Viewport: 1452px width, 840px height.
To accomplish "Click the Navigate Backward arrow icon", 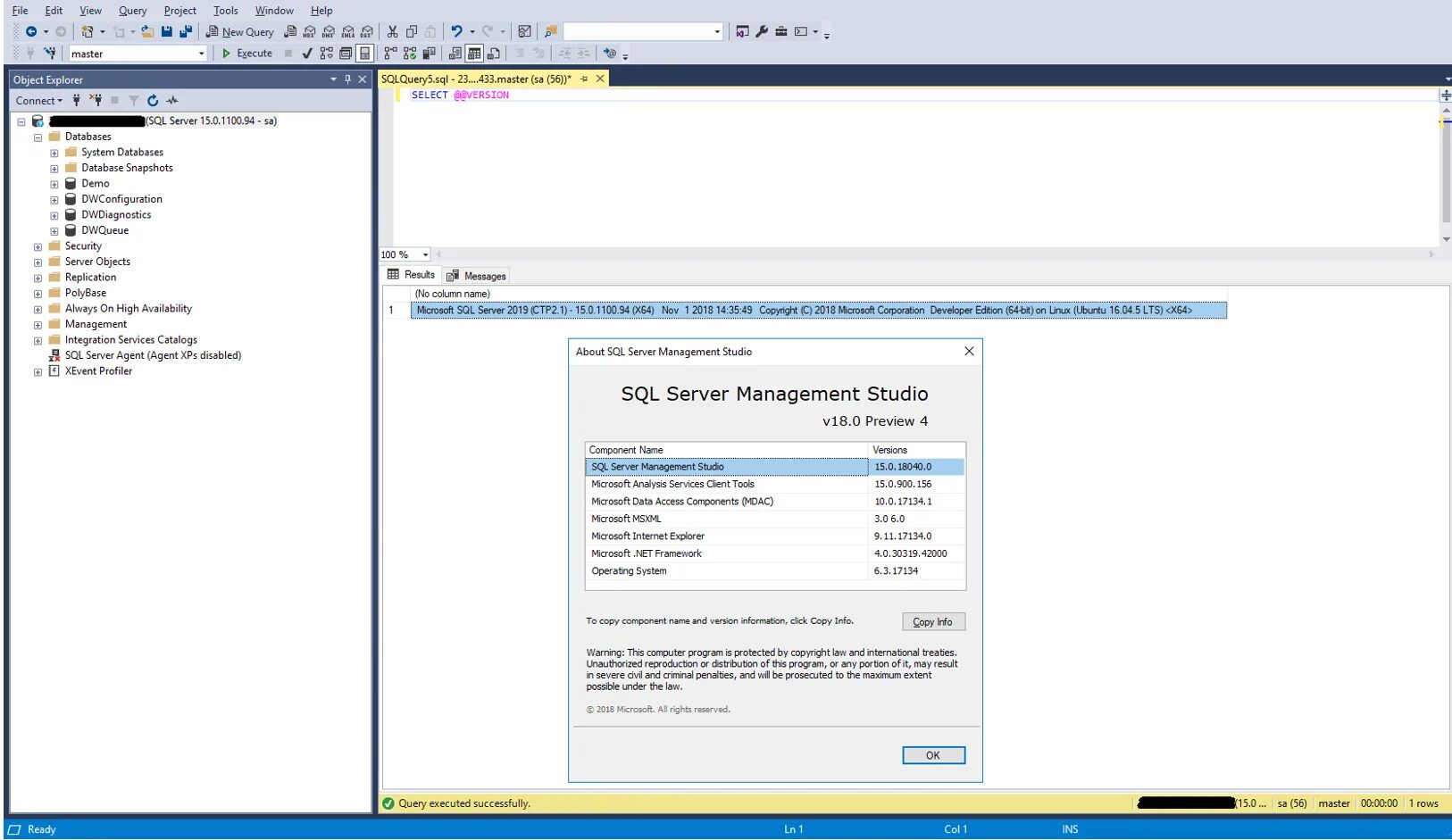I will click(31, 31).
